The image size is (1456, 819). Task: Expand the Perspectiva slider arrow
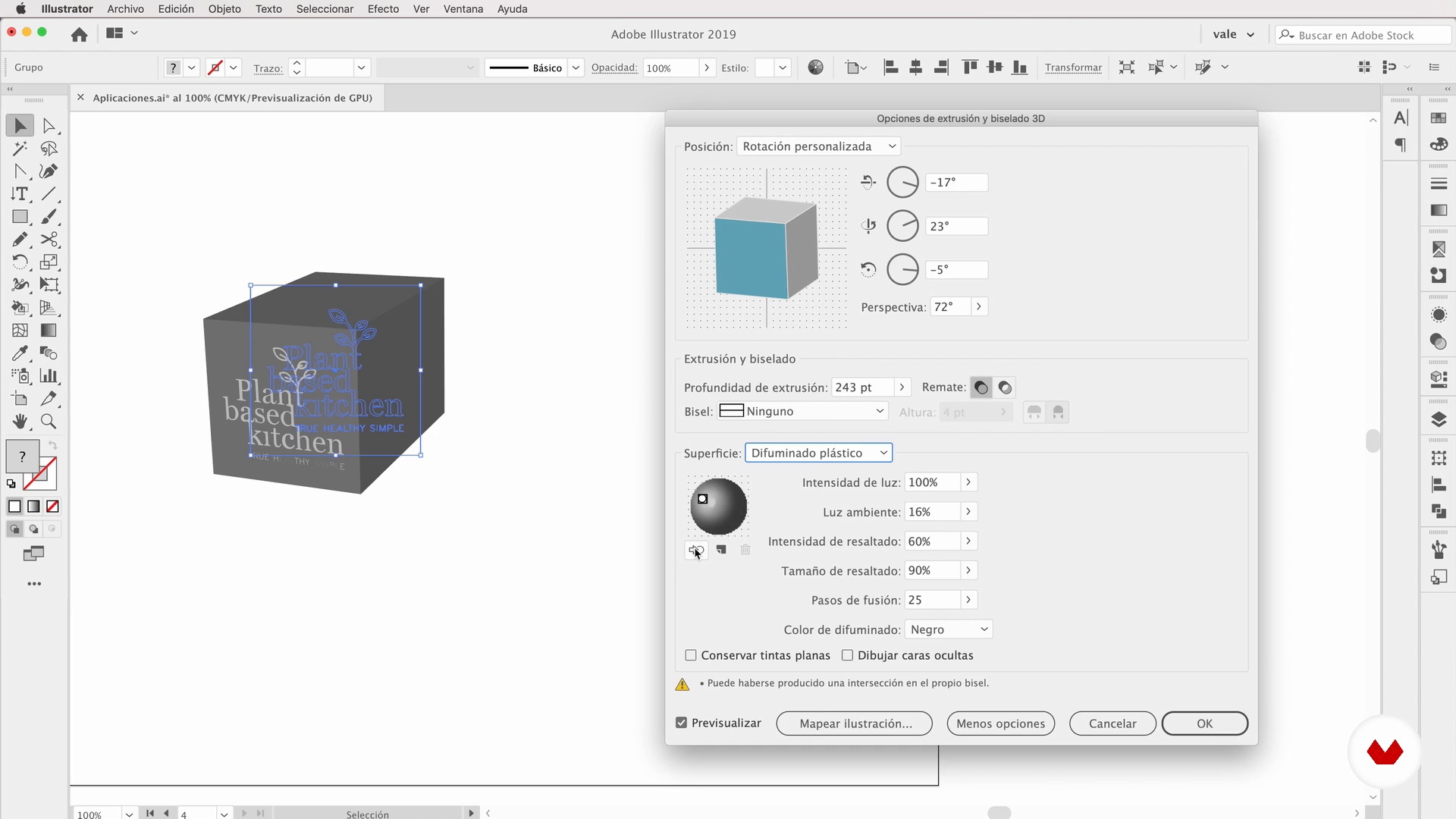979,306
